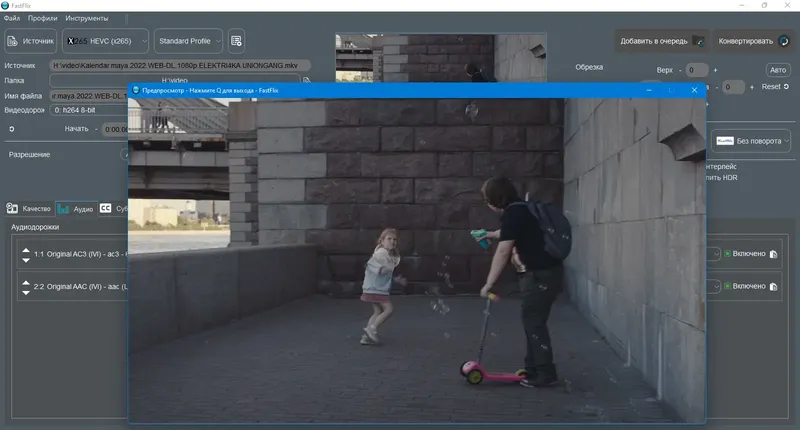The height and width of the screenshot is (430, 800).
Task: Maximize the FastFlix main window
Action: point(764,5)
